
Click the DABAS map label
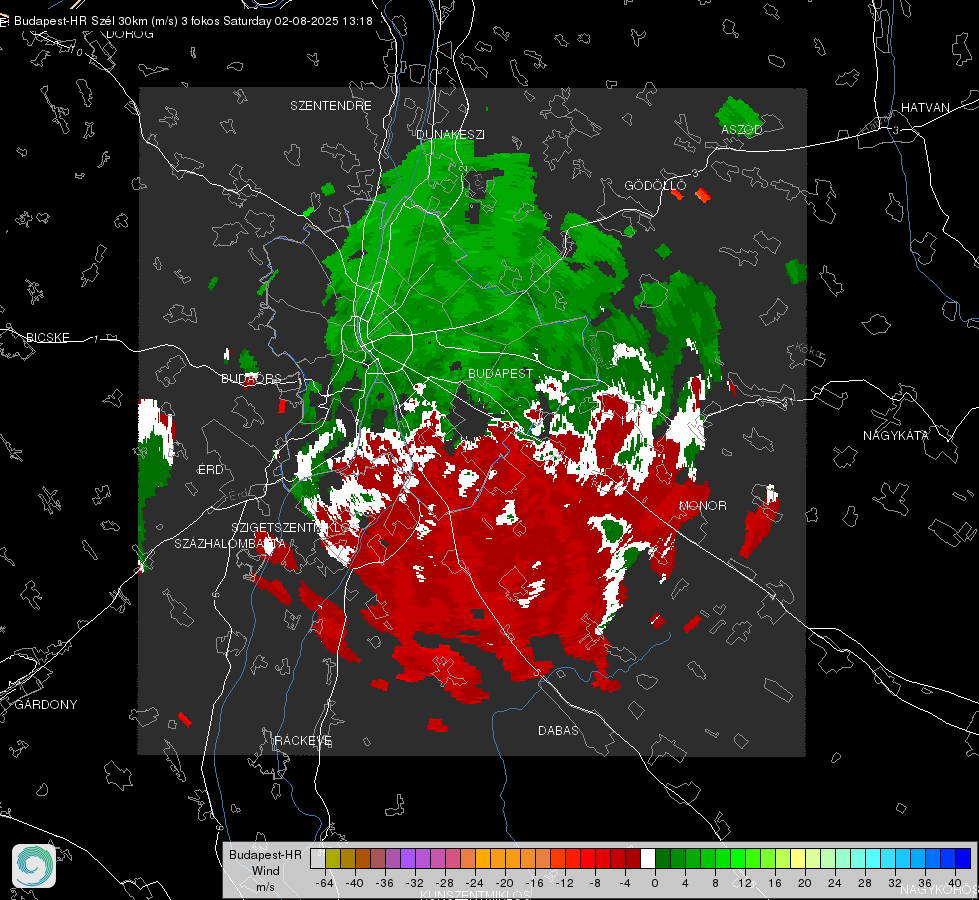click(x=558, y=731)
